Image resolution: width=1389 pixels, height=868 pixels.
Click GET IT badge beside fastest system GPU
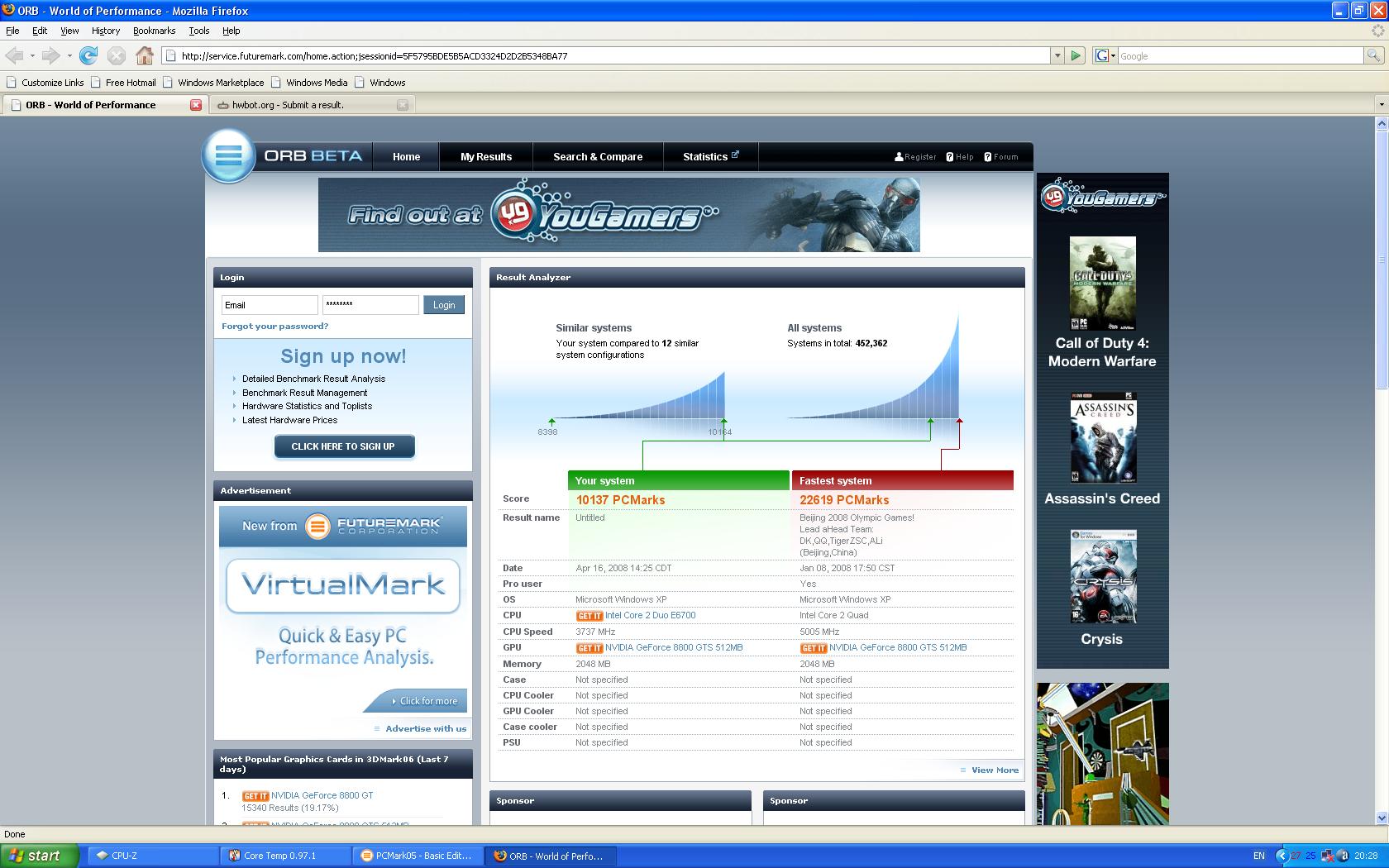click(x=814, y=648)
